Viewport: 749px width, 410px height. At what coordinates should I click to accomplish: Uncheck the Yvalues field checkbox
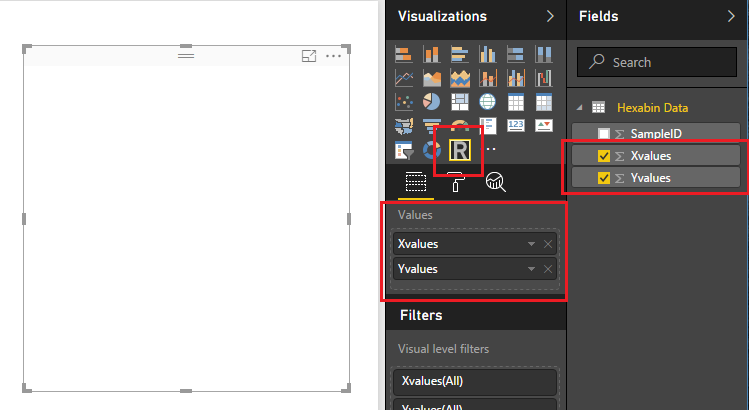[604, 178]
